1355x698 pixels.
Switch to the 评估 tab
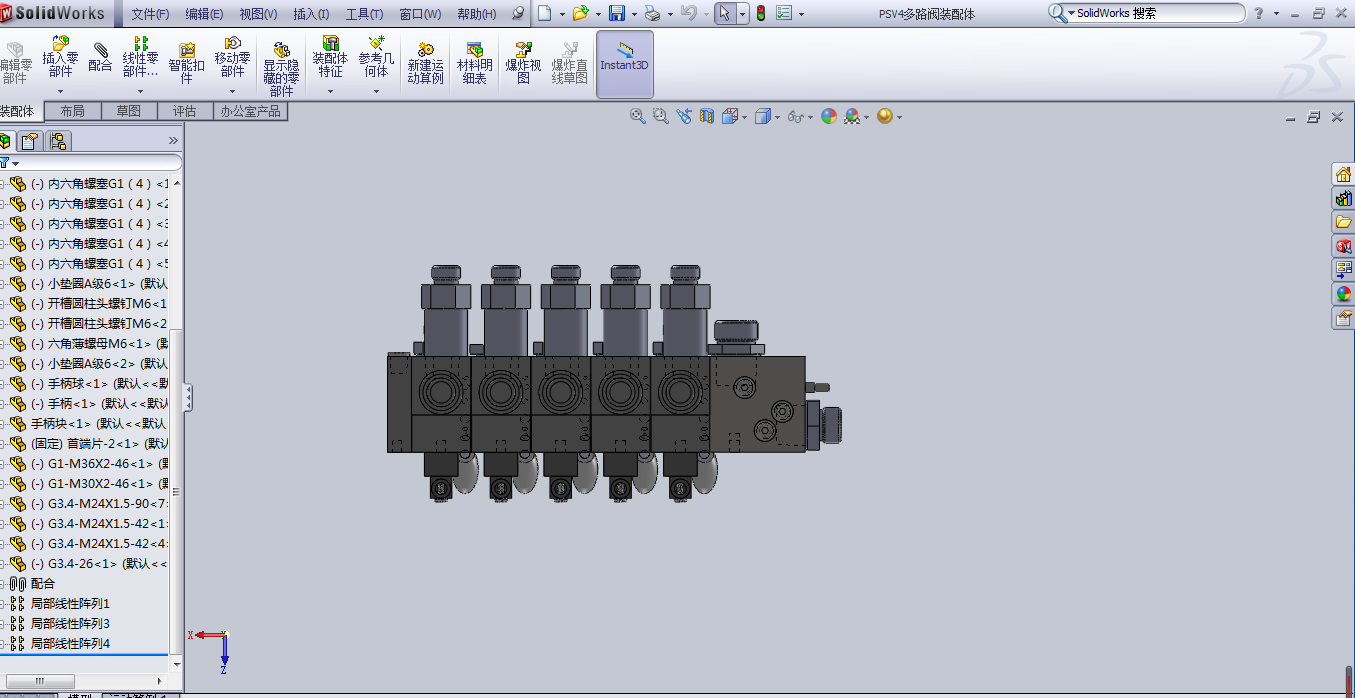click(185, 111)
